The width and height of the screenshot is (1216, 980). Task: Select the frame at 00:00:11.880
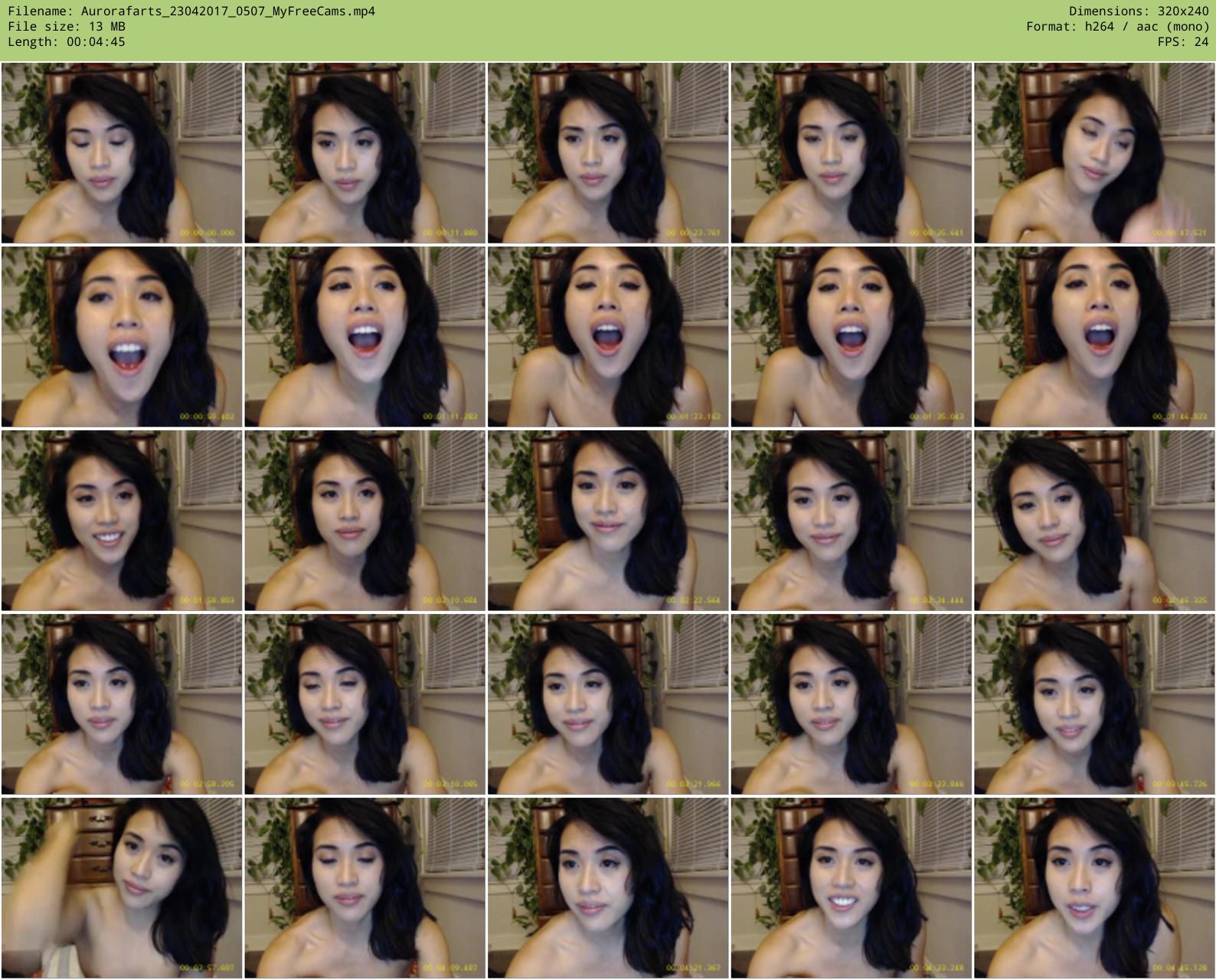pyautogui.click(x=364, y=153)
